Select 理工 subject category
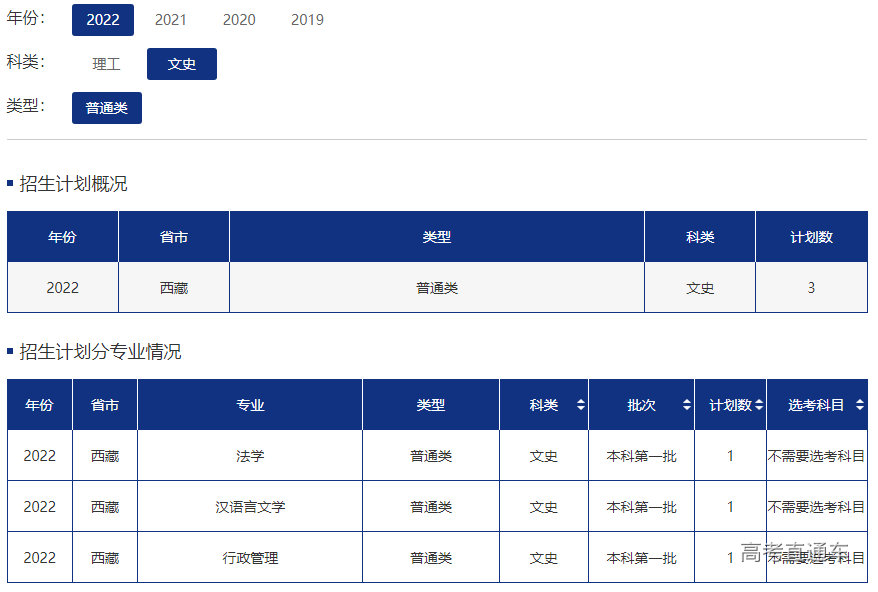 click(106, 64)
